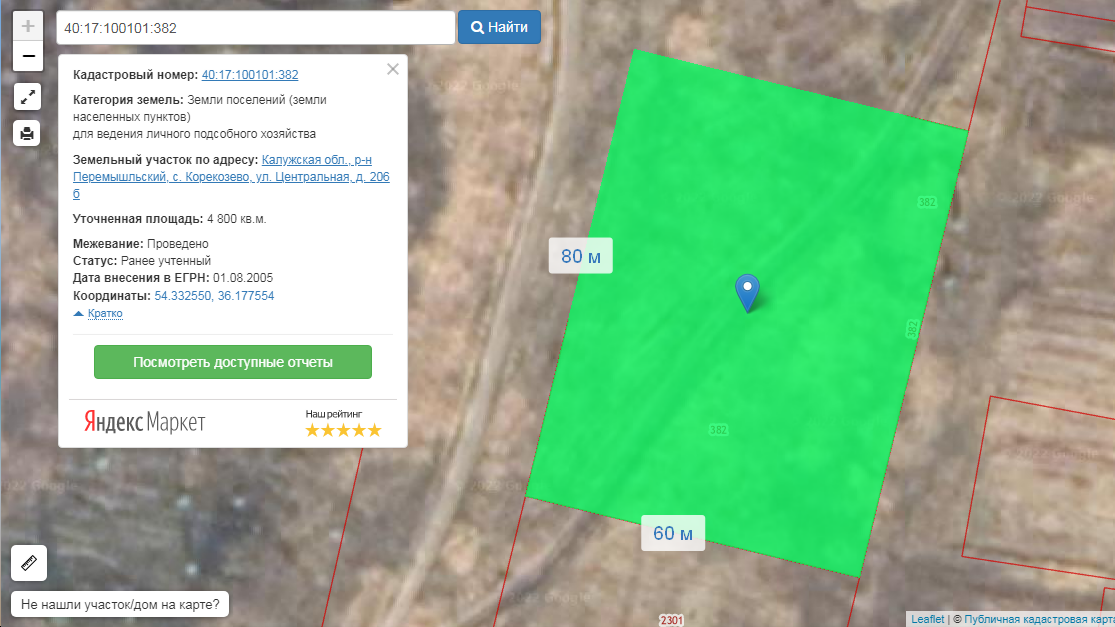Open the Leaflet attribution link
Image resolution: width=1115 pixels, height=627 pixels.
click(927, 619)
